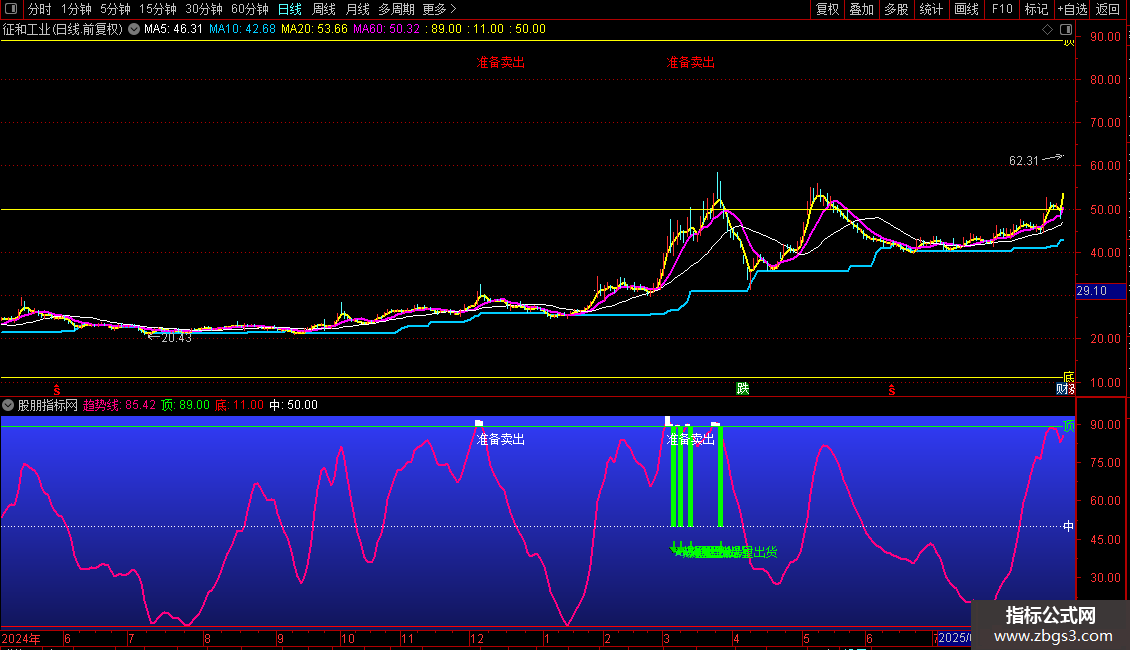Switch to the 60分钟 chart tab

[249, 9]
